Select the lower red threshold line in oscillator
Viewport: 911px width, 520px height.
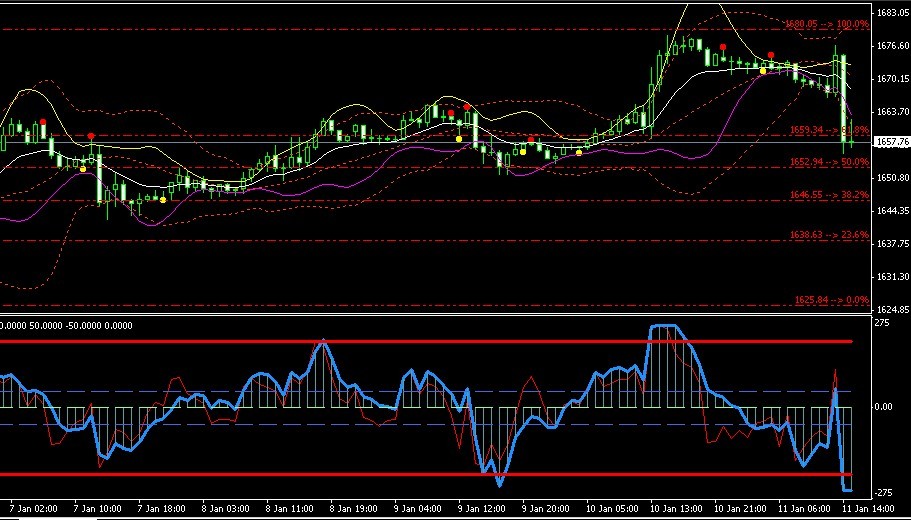point(426,475)
